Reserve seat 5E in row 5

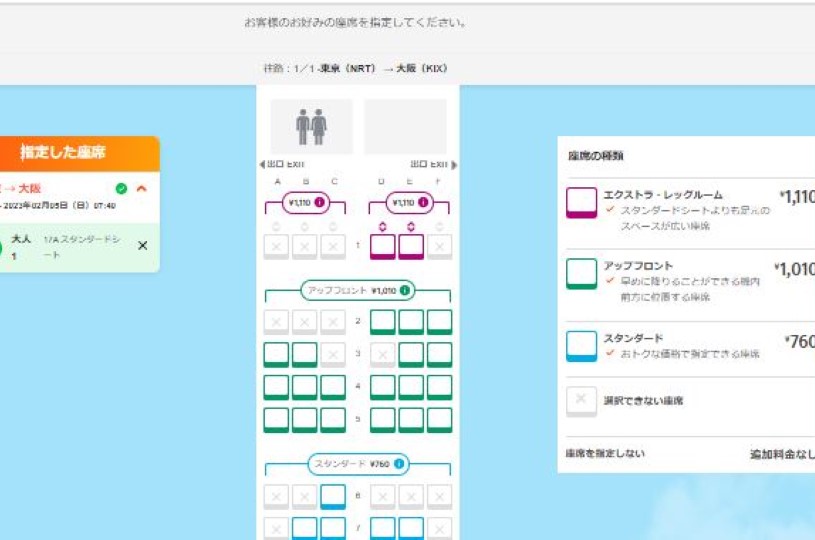[411, 420]
